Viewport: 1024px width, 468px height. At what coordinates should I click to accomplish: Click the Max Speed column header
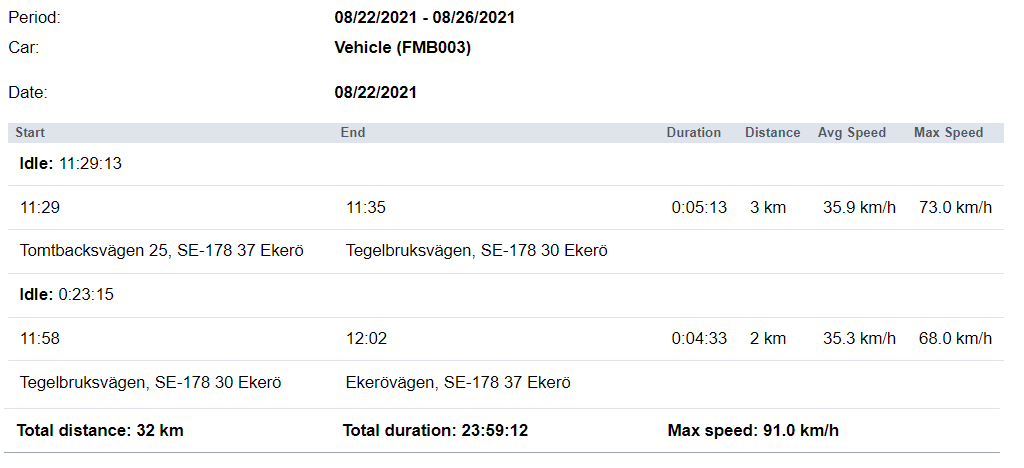(948, 132)
